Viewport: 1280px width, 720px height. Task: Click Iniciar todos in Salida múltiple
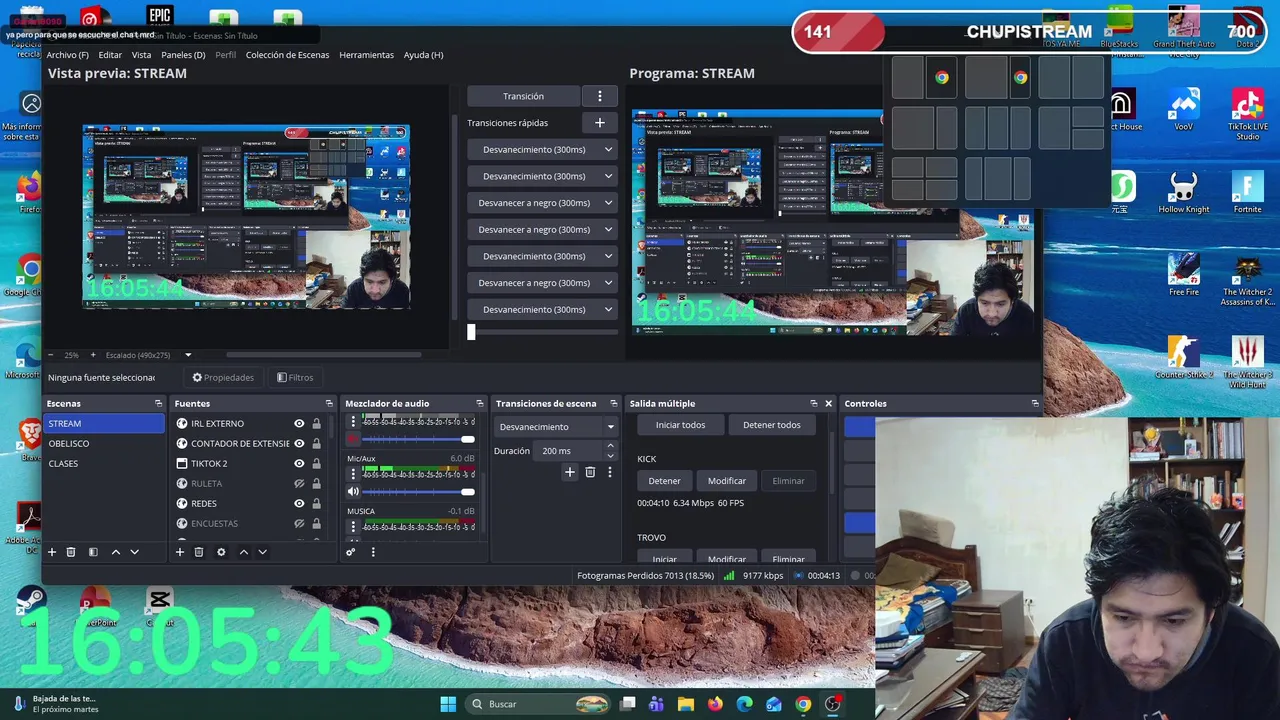pyautogui.click(x=680, y=425)
